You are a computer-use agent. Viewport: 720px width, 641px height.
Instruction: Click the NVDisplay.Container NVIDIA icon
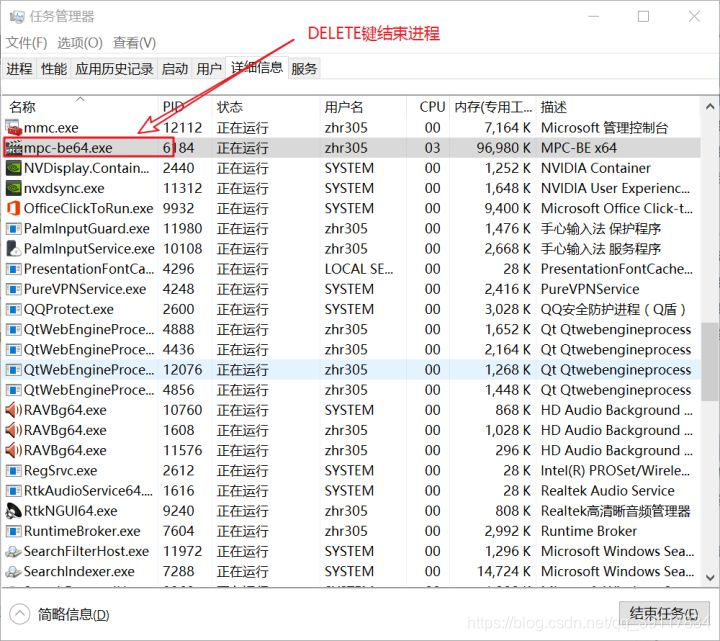(13, 168)
